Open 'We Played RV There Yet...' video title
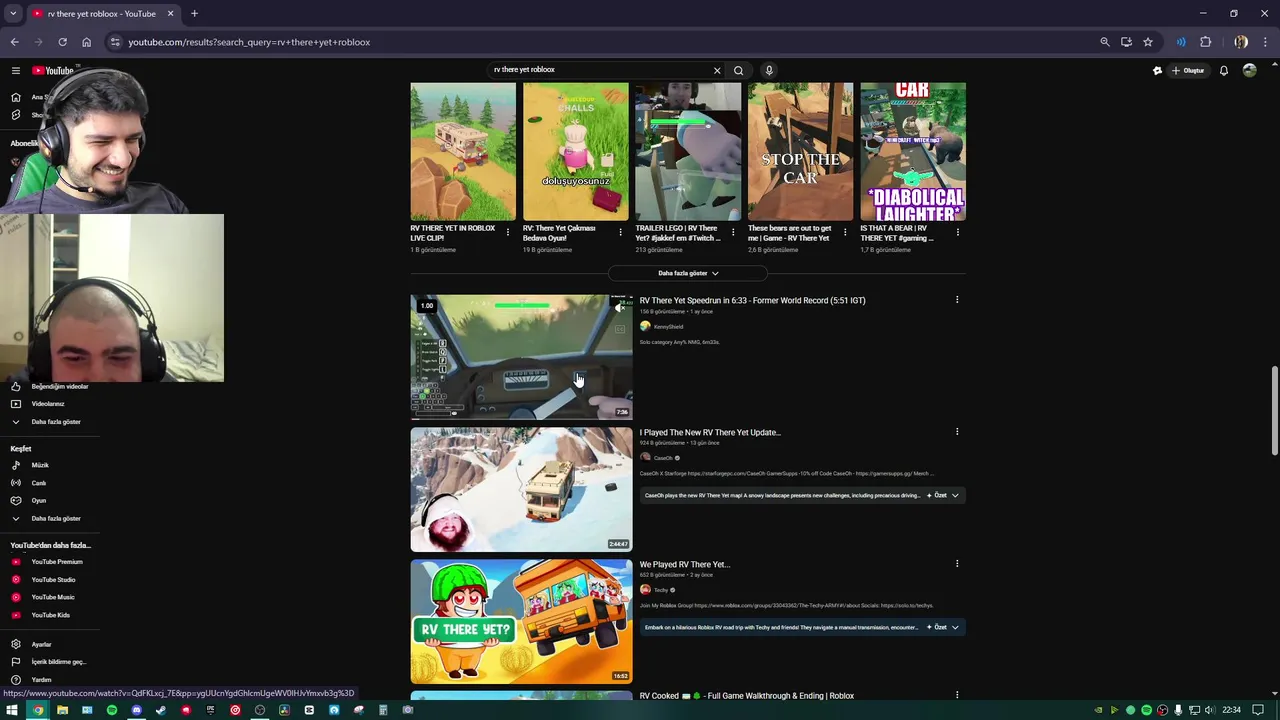Image resolution: width=1280 pixels, height=720 pixels. tap(685, 565)
